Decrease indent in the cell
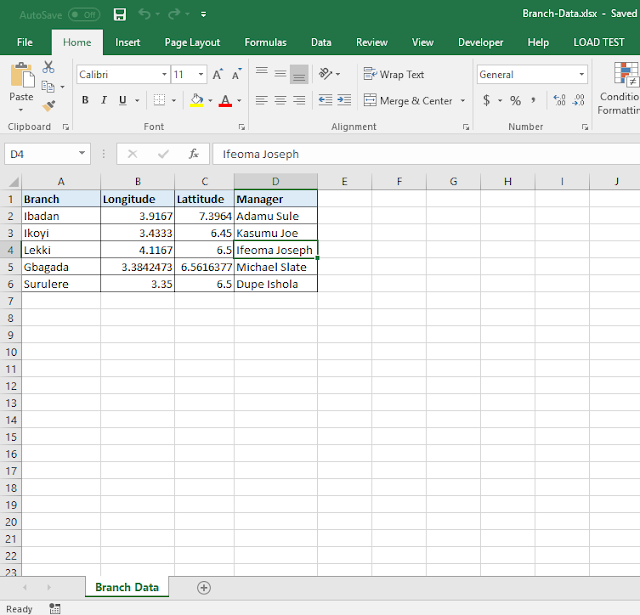Image resolution: width=640 pixels, height=615 pixels. [x=325, y=100]
